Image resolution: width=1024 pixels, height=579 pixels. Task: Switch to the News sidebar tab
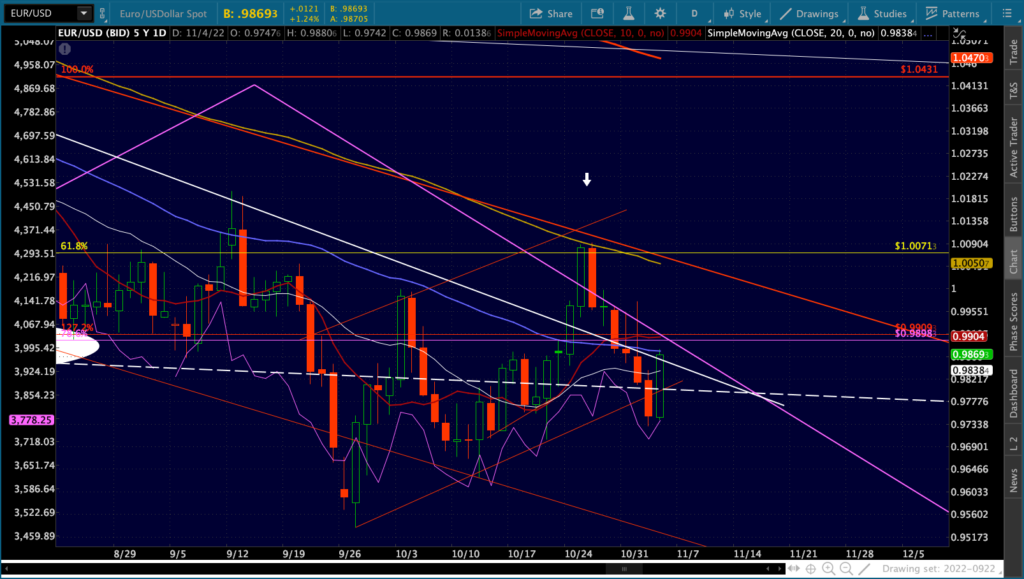click(1014, 480)
